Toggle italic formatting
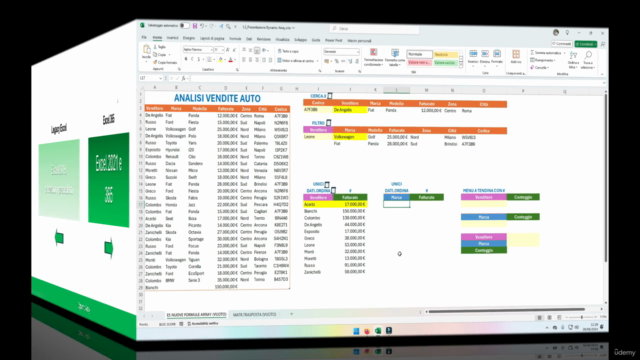This screenshot has height=360, width=640. tap(192, 60)
